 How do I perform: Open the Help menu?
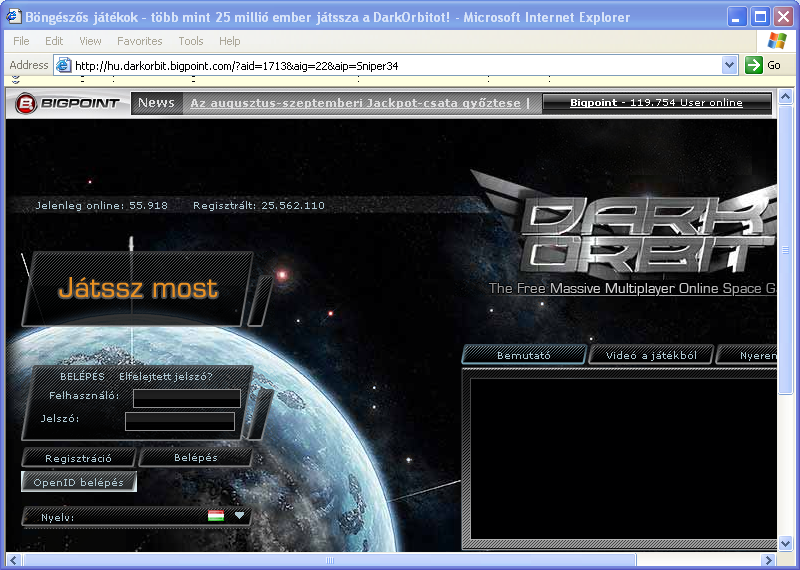[x=229, y=41]
